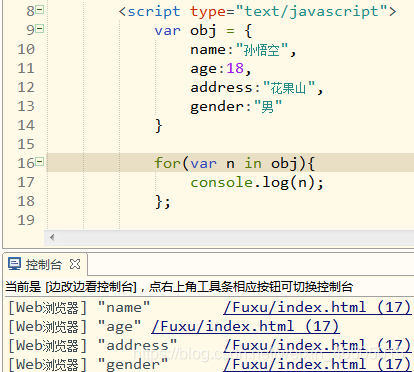Select the 控制台 console tab
Image resolution: width=414 pixels, height=372 pixels.
[44, 265]
